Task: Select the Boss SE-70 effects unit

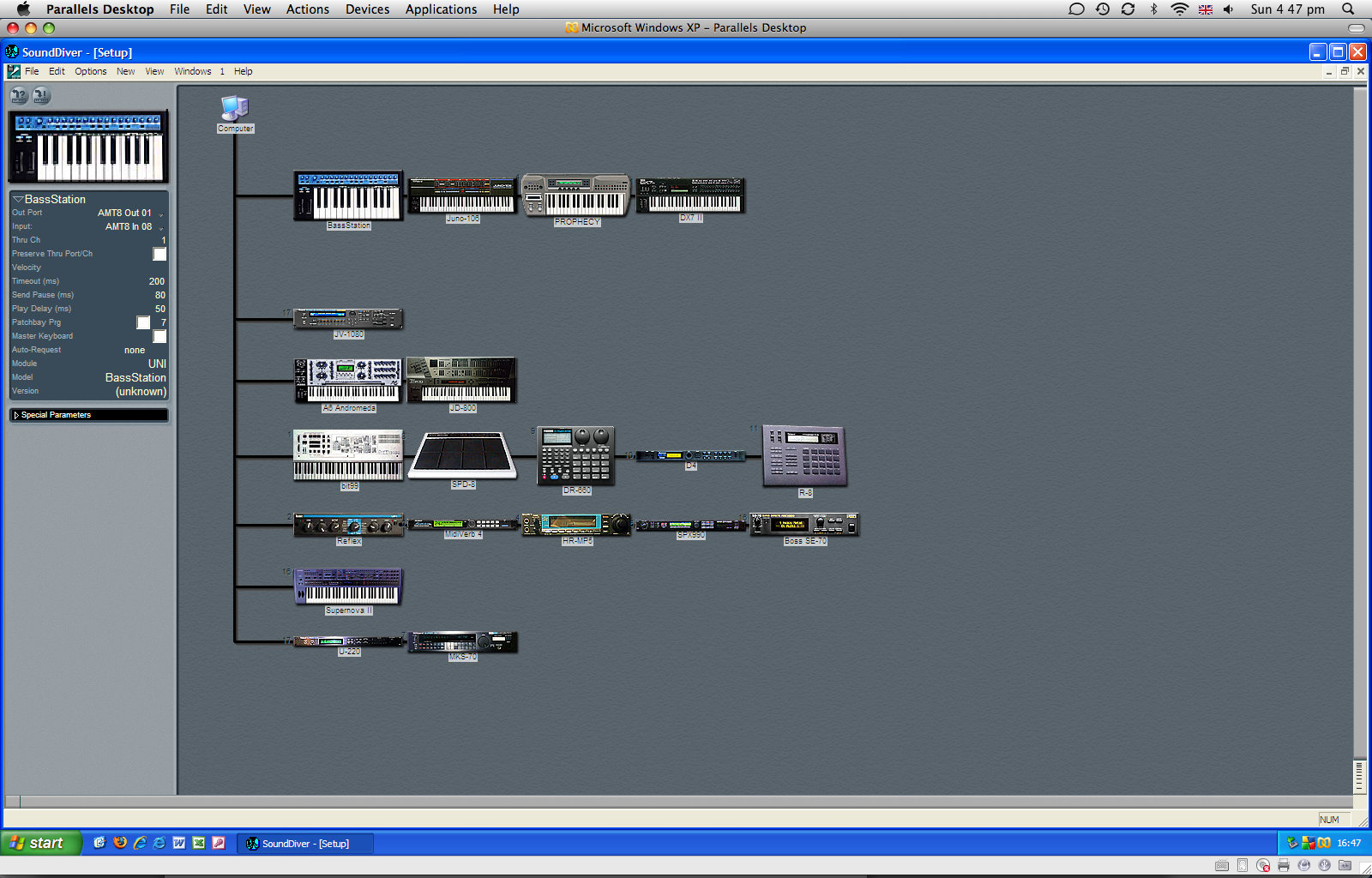Action: 804,525
